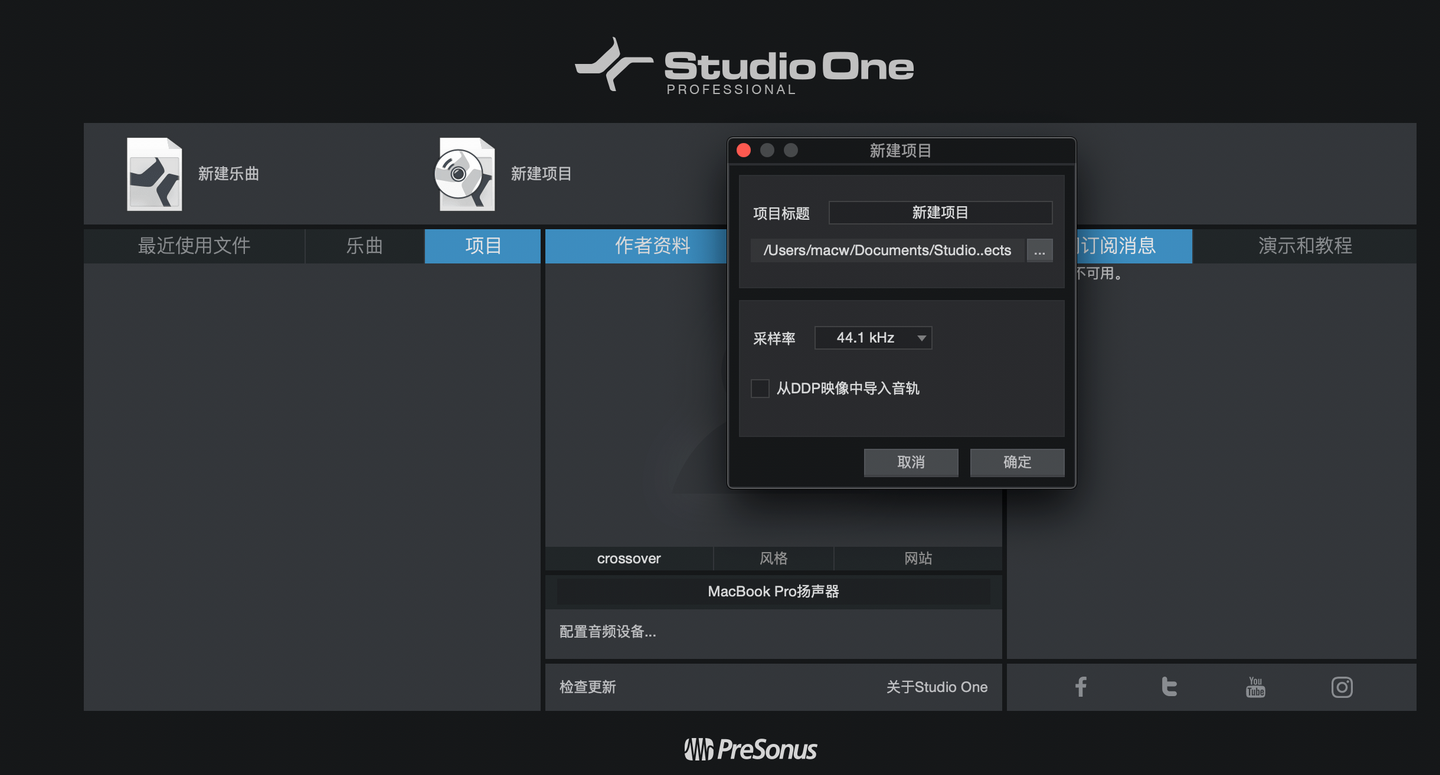Click the crossover artist name field
This screenshot has height=775, width=1440.
[x=629, y=559]
